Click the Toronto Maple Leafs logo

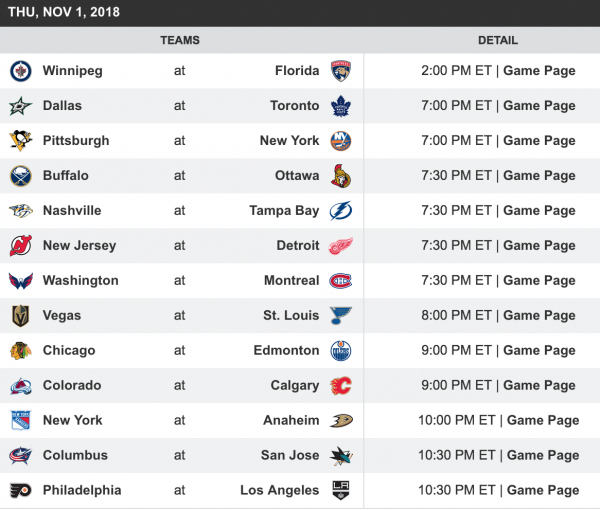(x=340, y=106)
